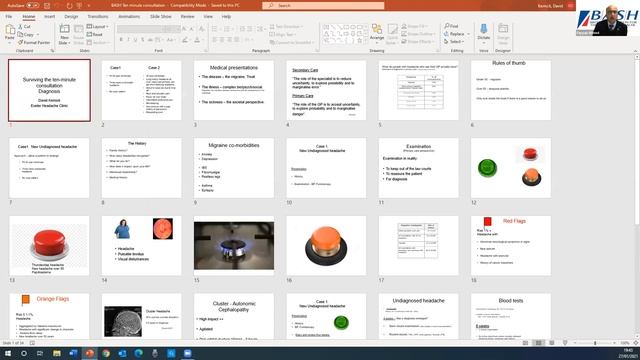Open the Clipboard pane launcher
Viewport: 640px width, 360px height.
pos(52,51)
